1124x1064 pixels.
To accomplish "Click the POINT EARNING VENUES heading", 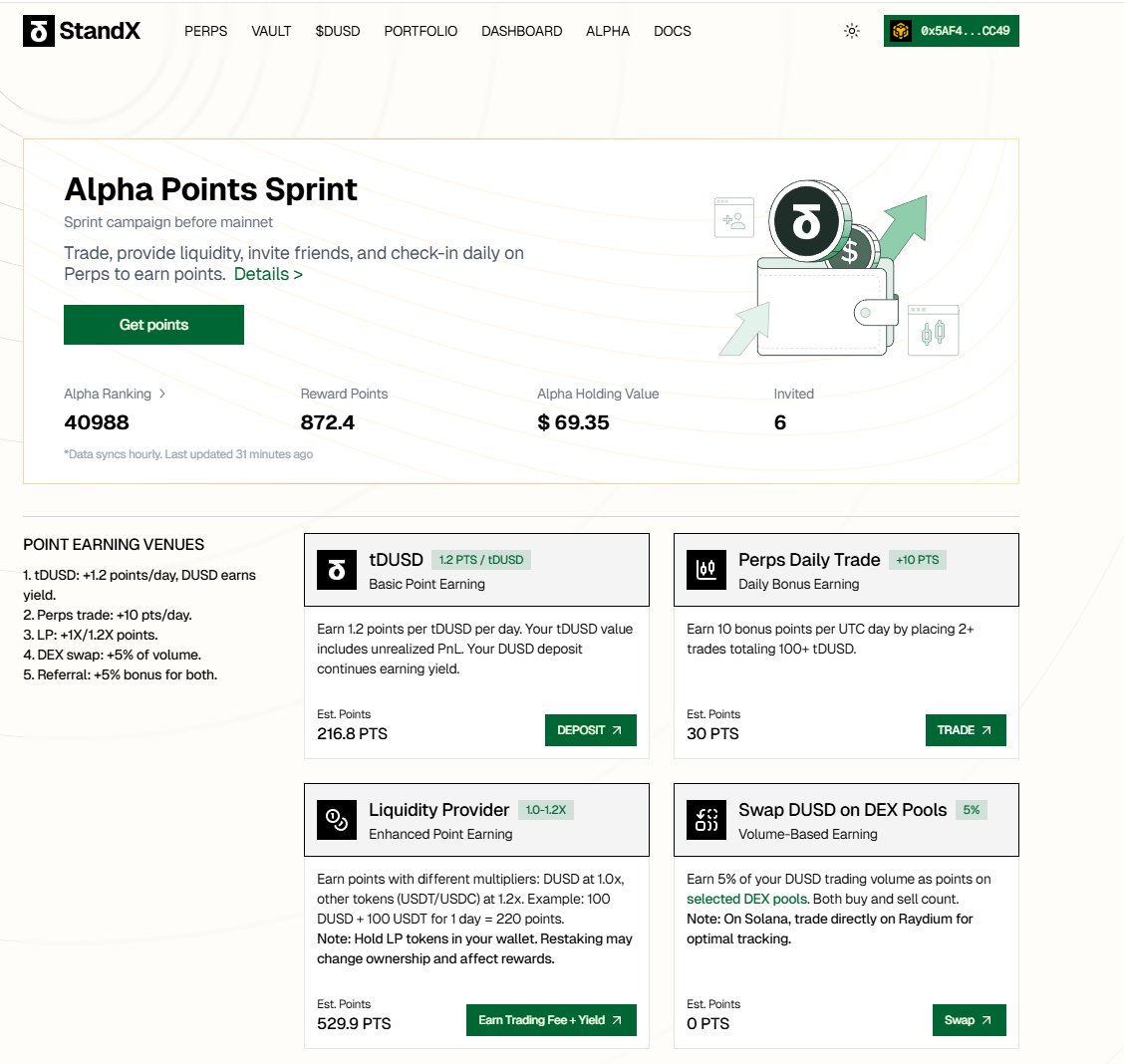I will click(114, 545).
